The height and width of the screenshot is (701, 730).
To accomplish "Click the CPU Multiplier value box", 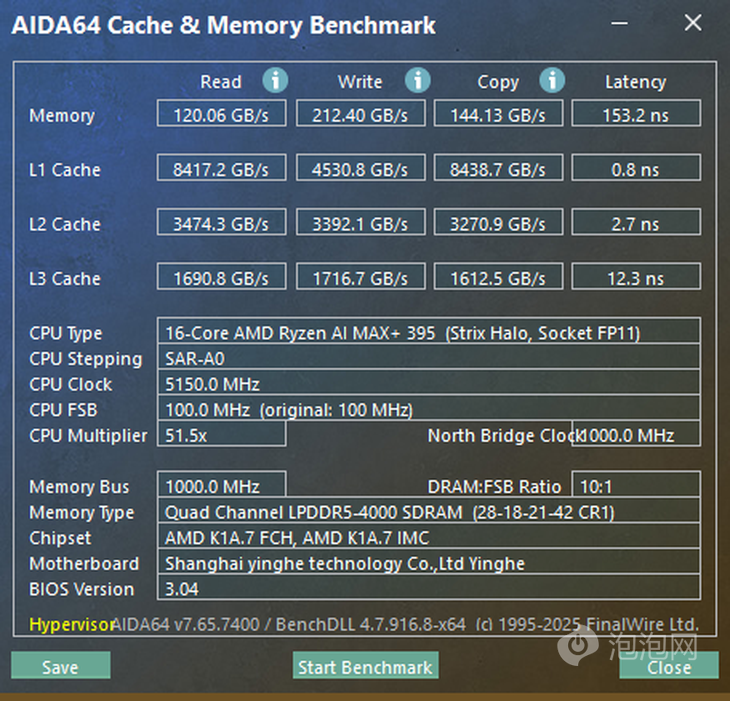I will [221, 435].
